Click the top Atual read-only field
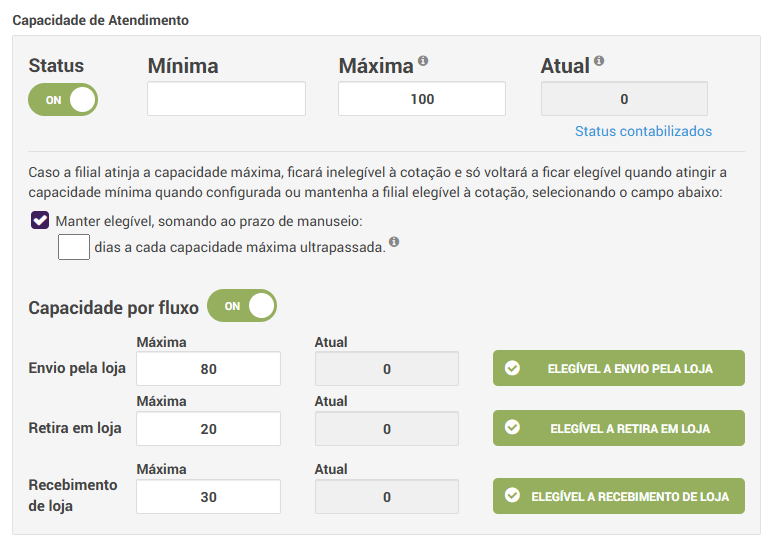Screen dimensions: 771x550 (623, 99)
